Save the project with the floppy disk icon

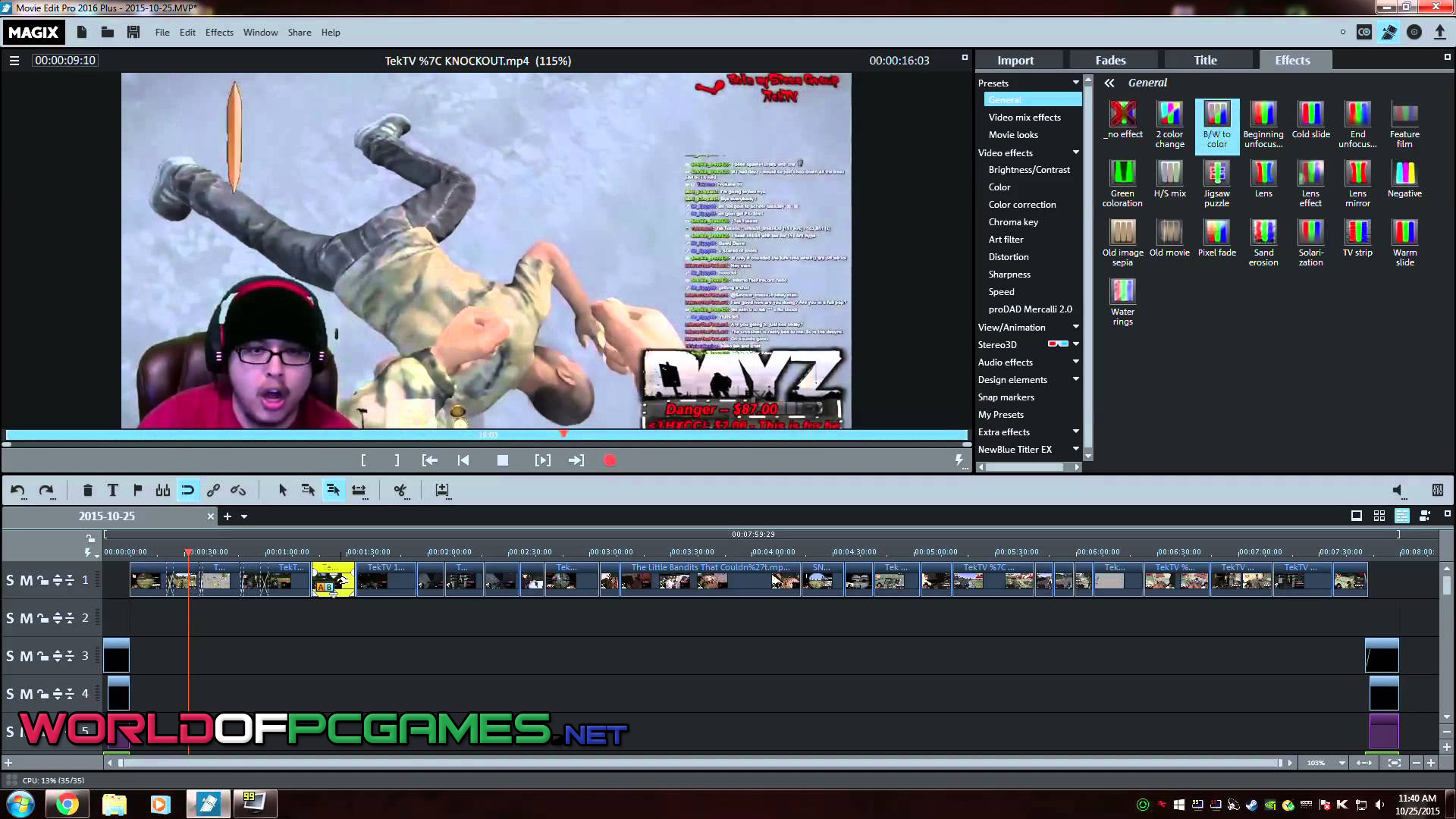click(x=133, y=32)
